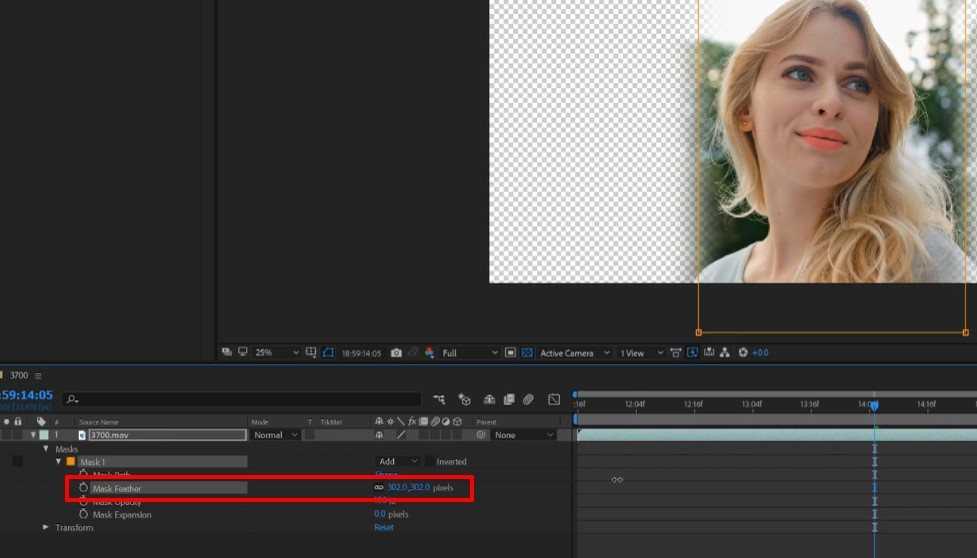Open the 3700 timeline panel menu
Screen dimensions: 977x558
tap(38, 376)
